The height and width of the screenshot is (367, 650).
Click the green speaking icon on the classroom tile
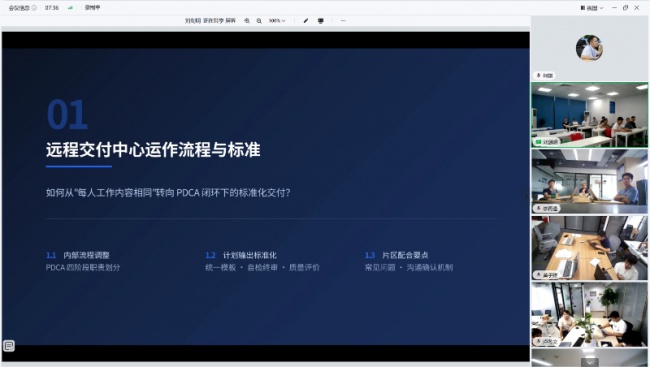tap(538, 142)
